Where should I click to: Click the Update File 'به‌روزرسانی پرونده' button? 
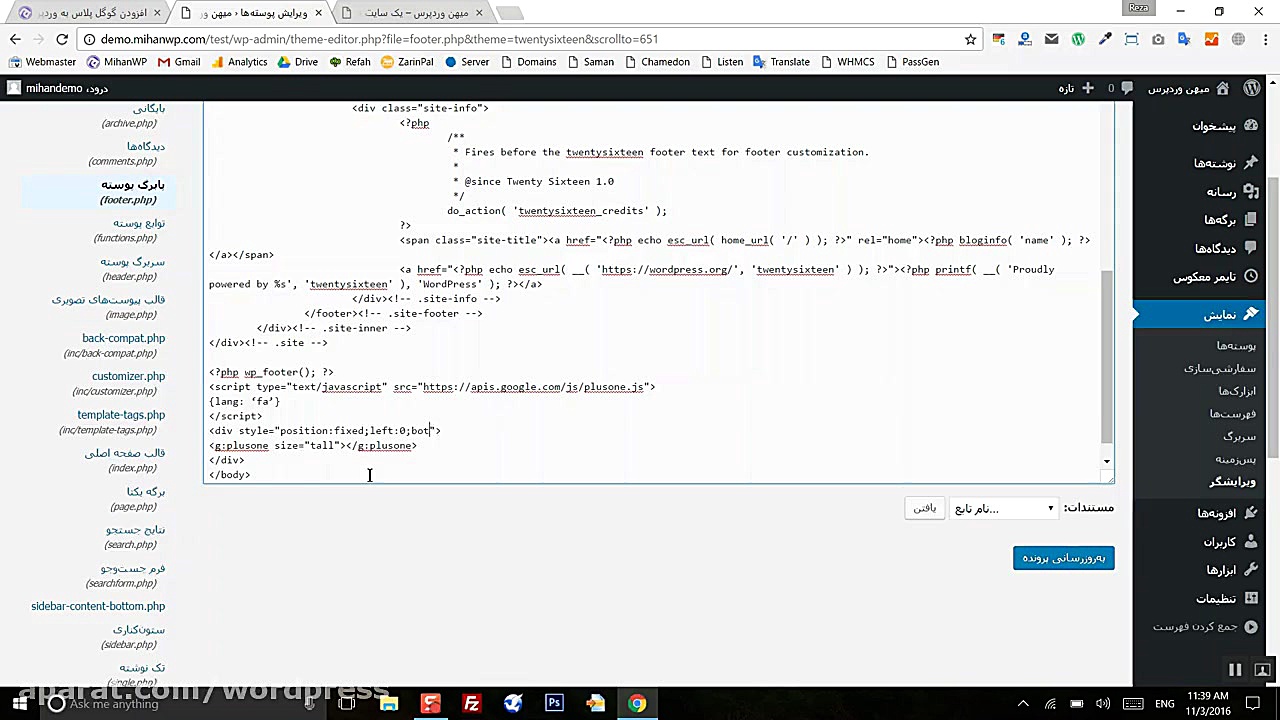coord(1063,558)
